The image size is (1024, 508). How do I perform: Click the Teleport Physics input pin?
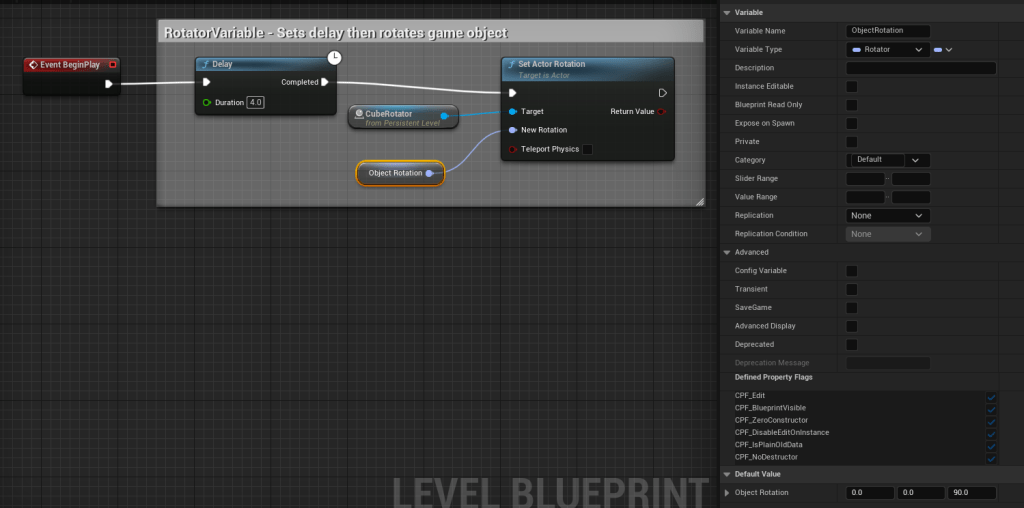tap(513, 149)
